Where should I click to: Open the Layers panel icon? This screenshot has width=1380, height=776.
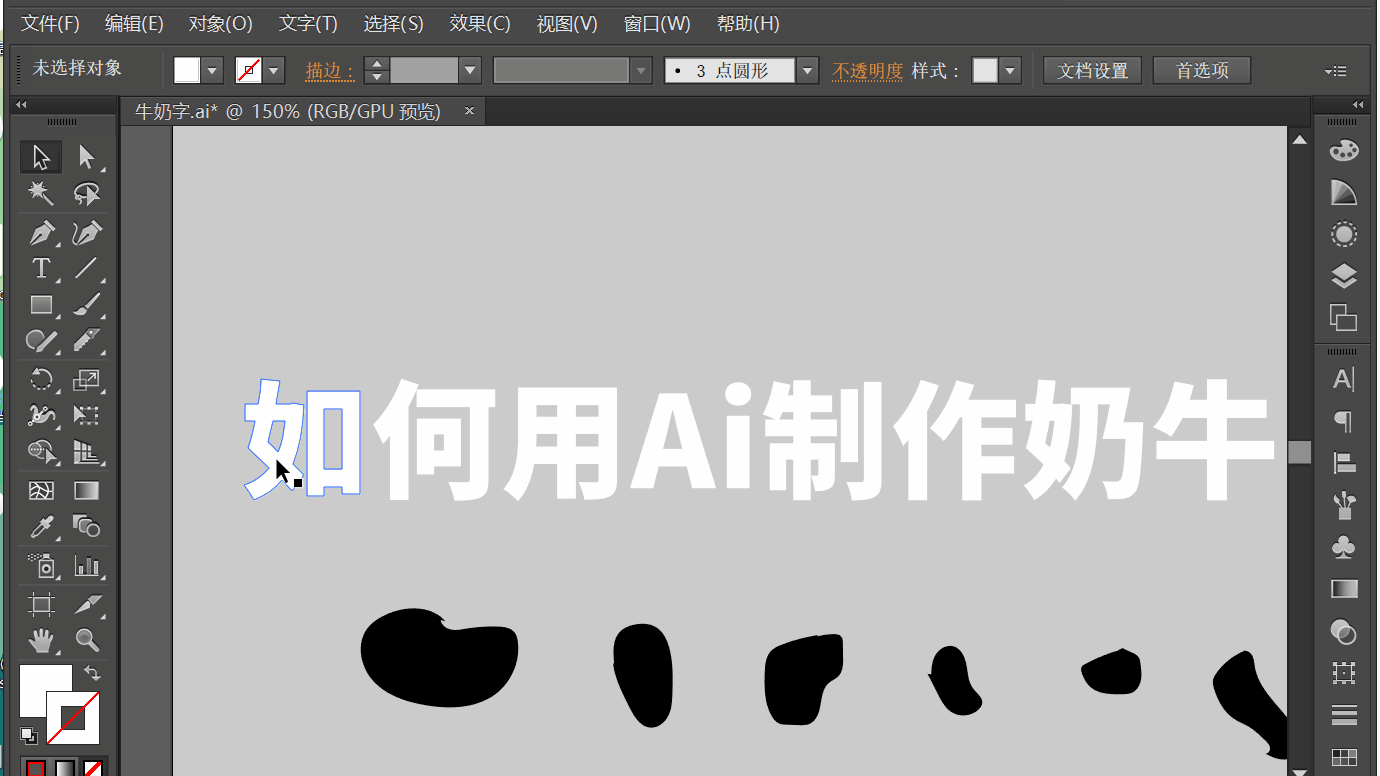tap(1344, 276)
